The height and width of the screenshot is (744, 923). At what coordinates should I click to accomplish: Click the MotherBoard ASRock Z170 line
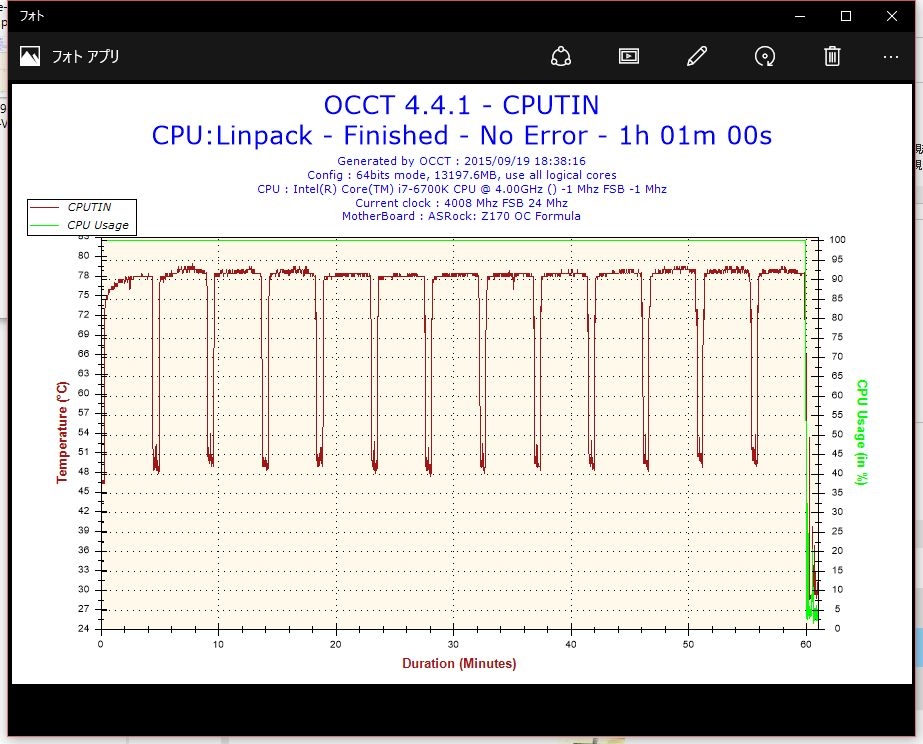[462, 216]
